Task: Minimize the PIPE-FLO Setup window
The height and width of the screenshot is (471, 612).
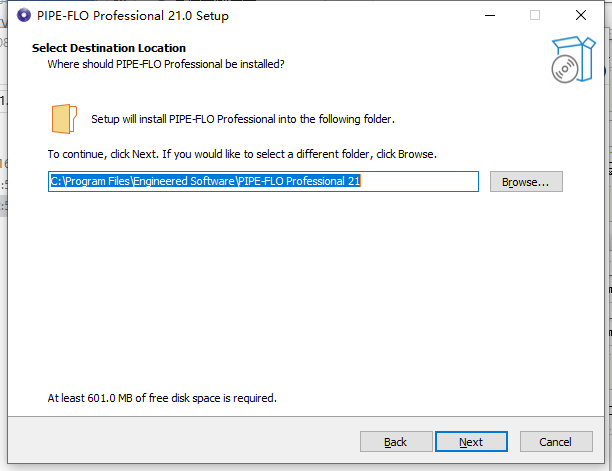Action: [x=490, y=16]
